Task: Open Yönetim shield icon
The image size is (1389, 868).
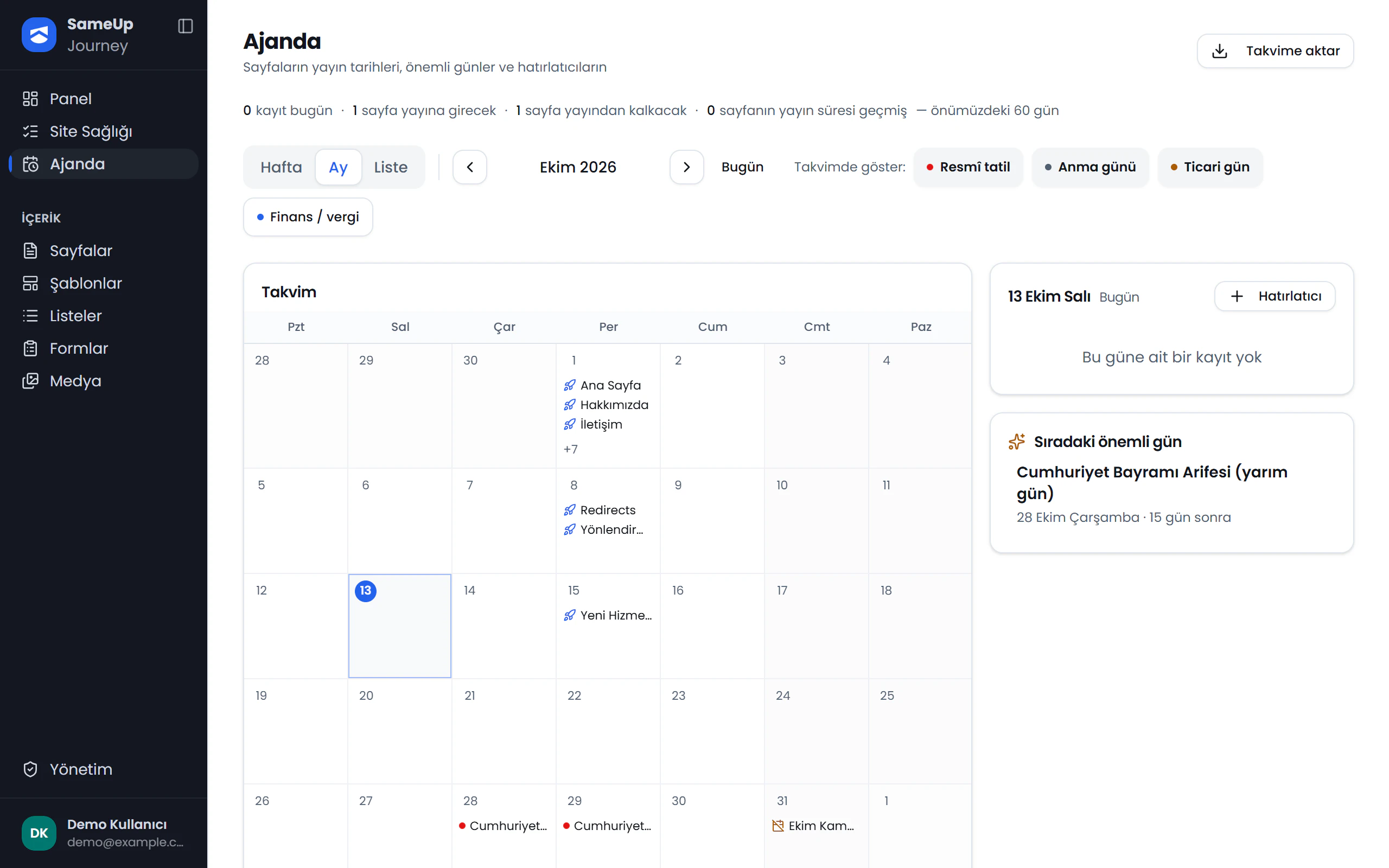Action: 30,769
